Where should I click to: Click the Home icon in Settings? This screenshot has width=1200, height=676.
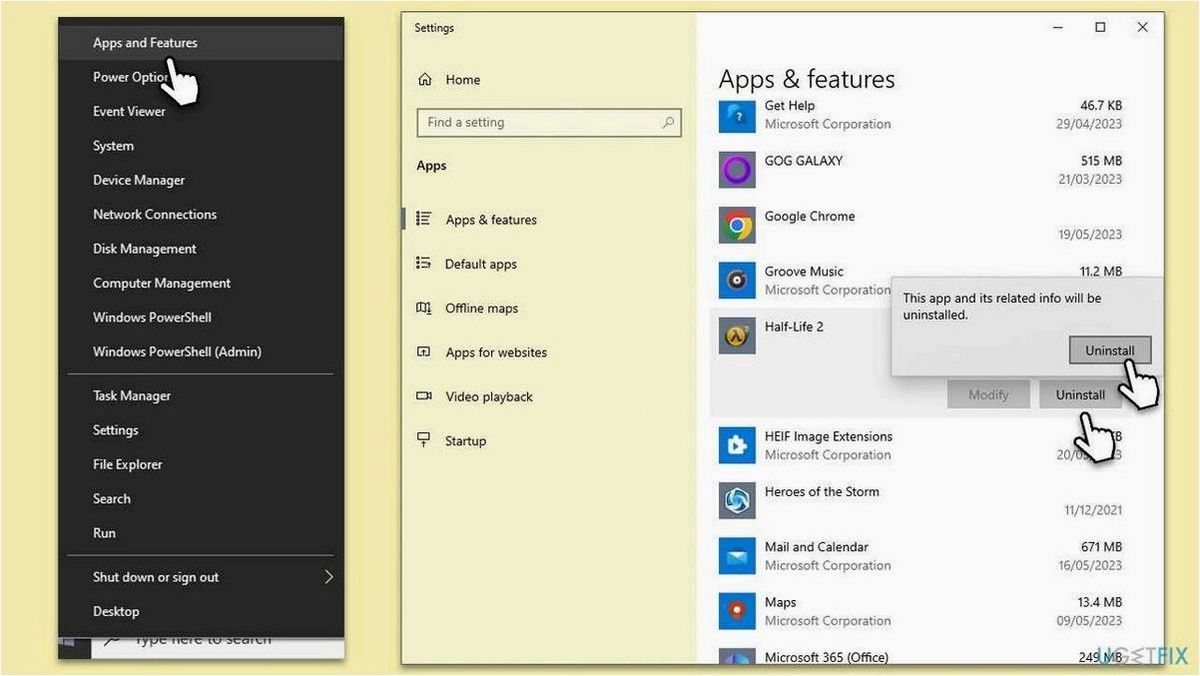click(x=425, y=79)
